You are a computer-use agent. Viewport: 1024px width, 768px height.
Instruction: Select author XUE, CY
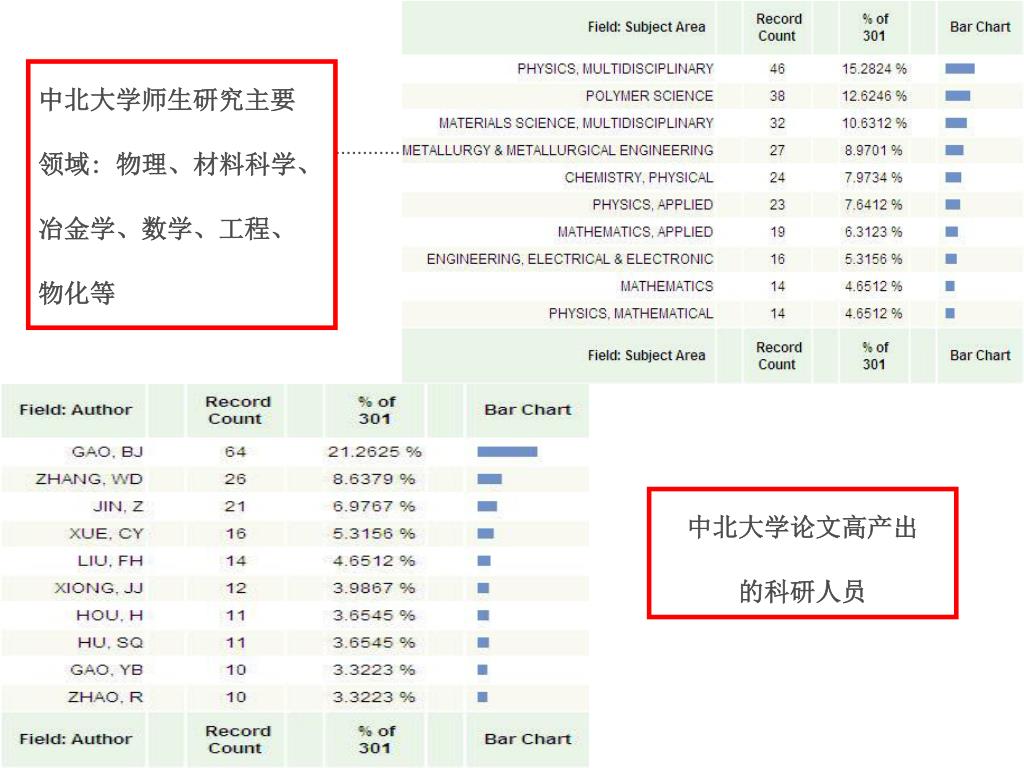[106, 534]
